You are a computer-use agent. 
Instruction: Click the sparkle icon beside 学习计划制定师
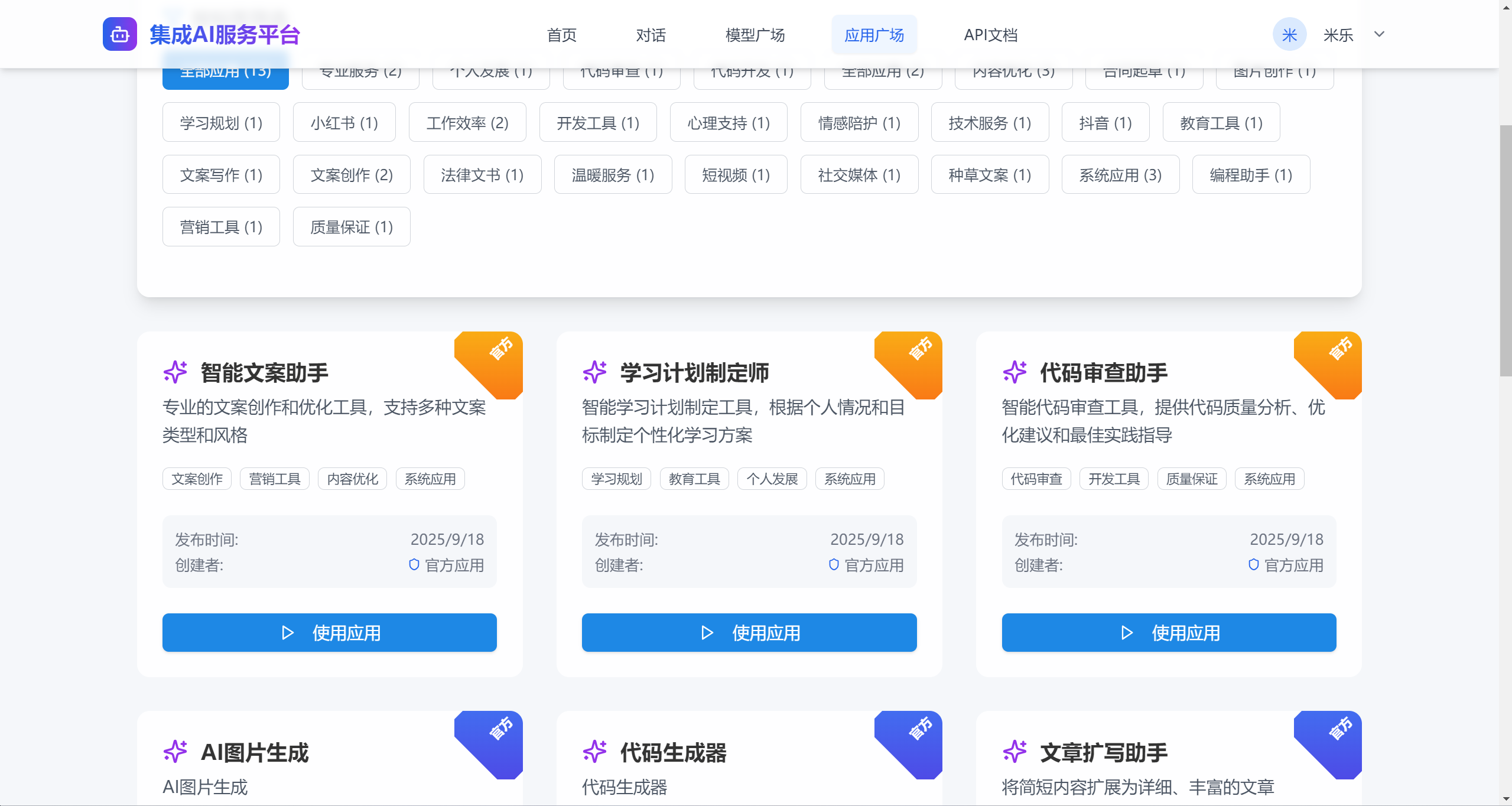594,372
